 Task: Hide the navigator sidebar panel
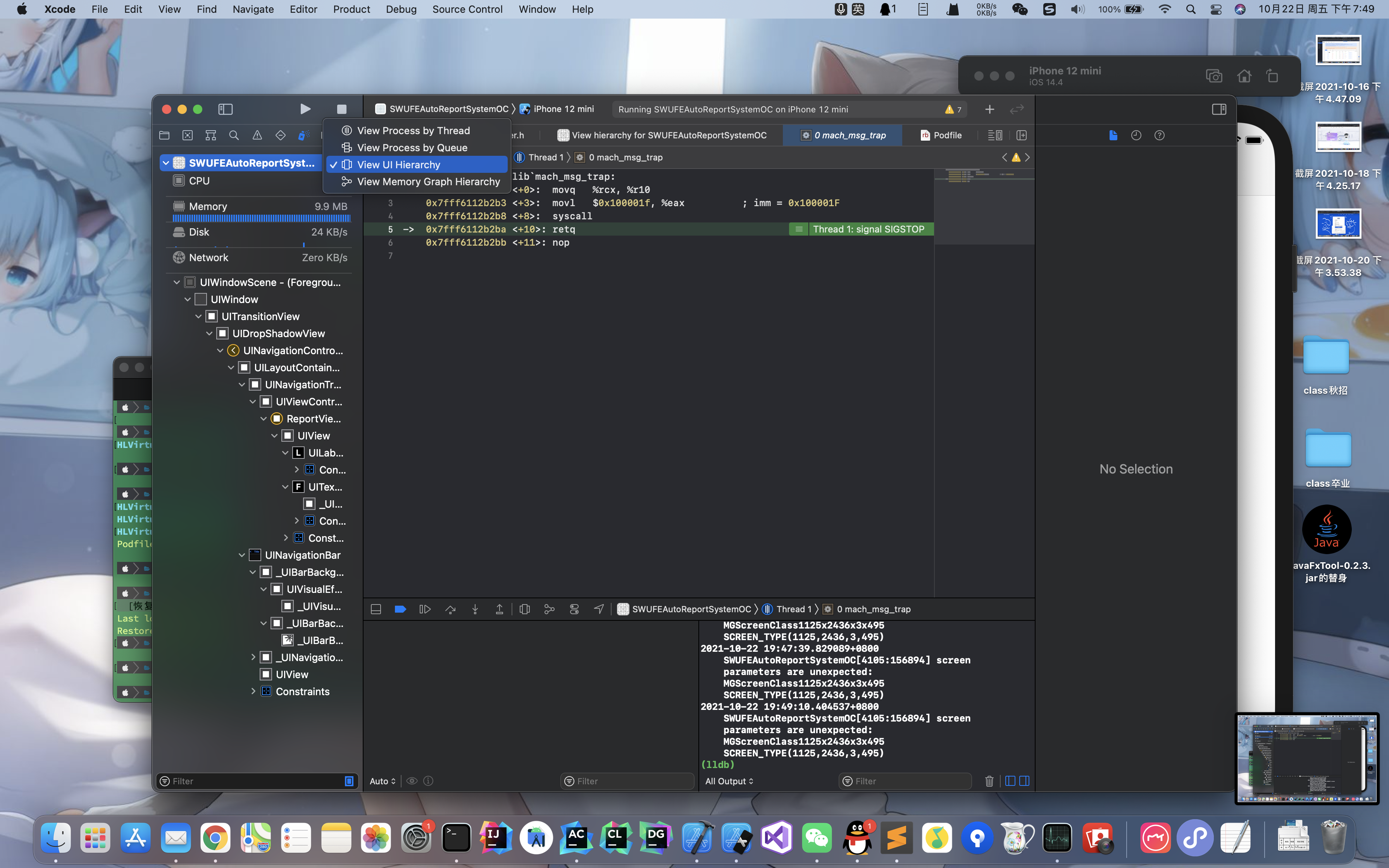[225, 109]
